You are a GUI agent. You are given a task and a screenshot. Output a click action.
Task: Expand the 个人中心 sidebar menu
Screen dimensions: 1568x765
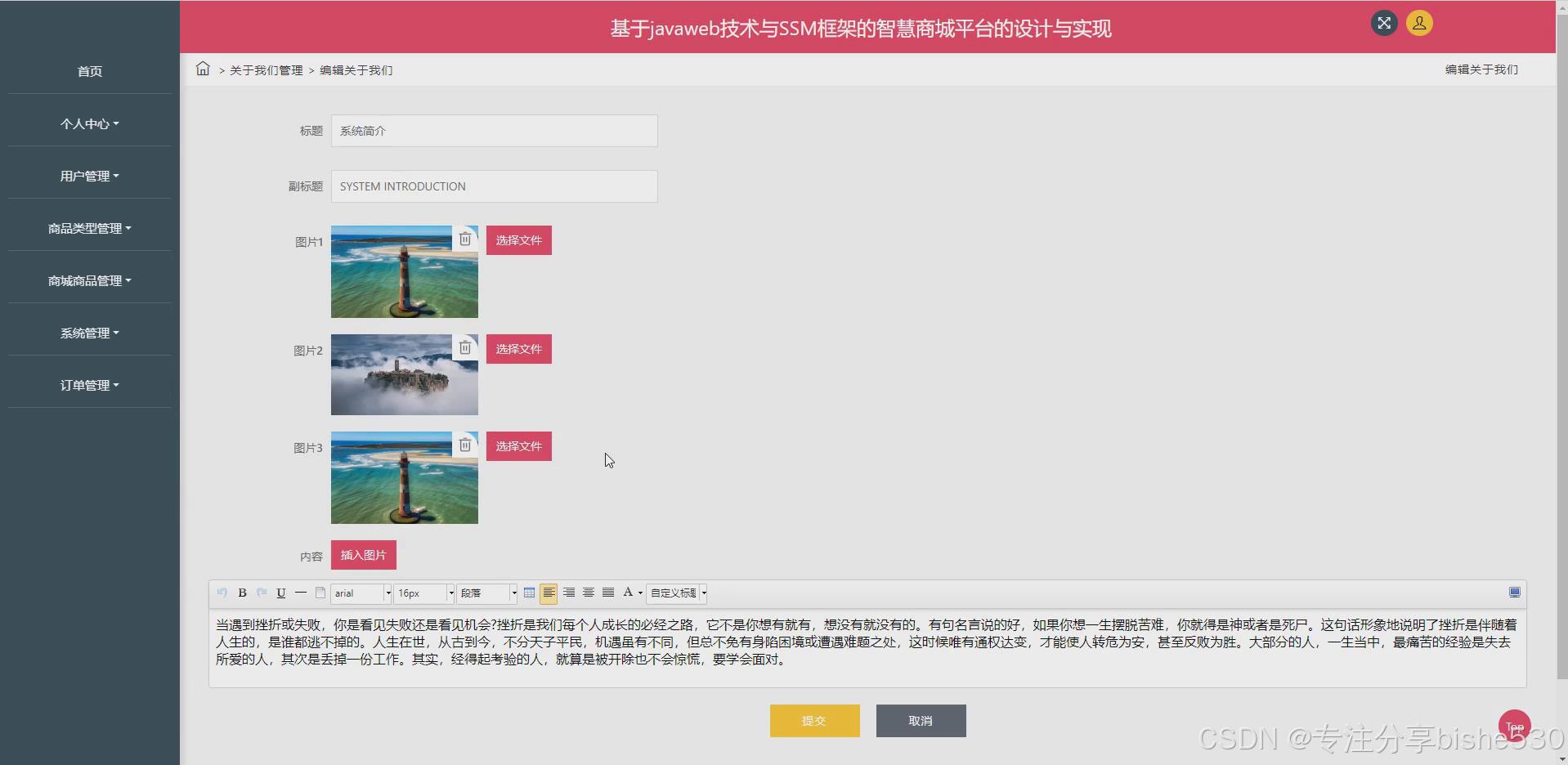pyautogui.click(x=90, y=123)
